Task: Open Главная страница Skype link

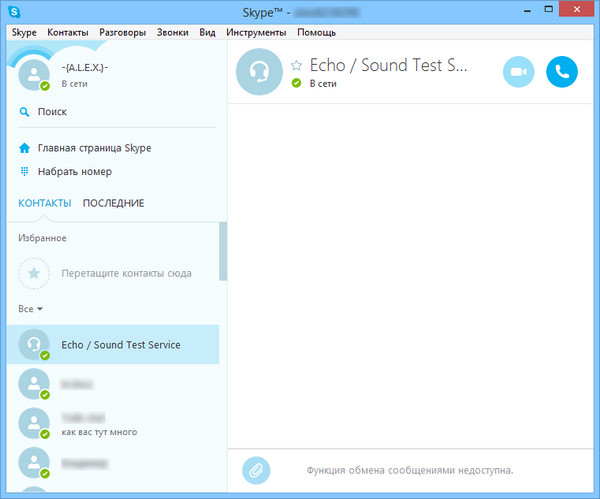Action: [x=94, y=148]
